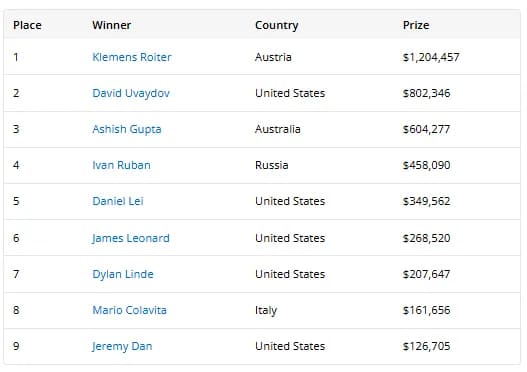The width and height of the screenshot is (527, 372).
Task: Click the Ashish Gupta link
Action: tap(127, 129)
